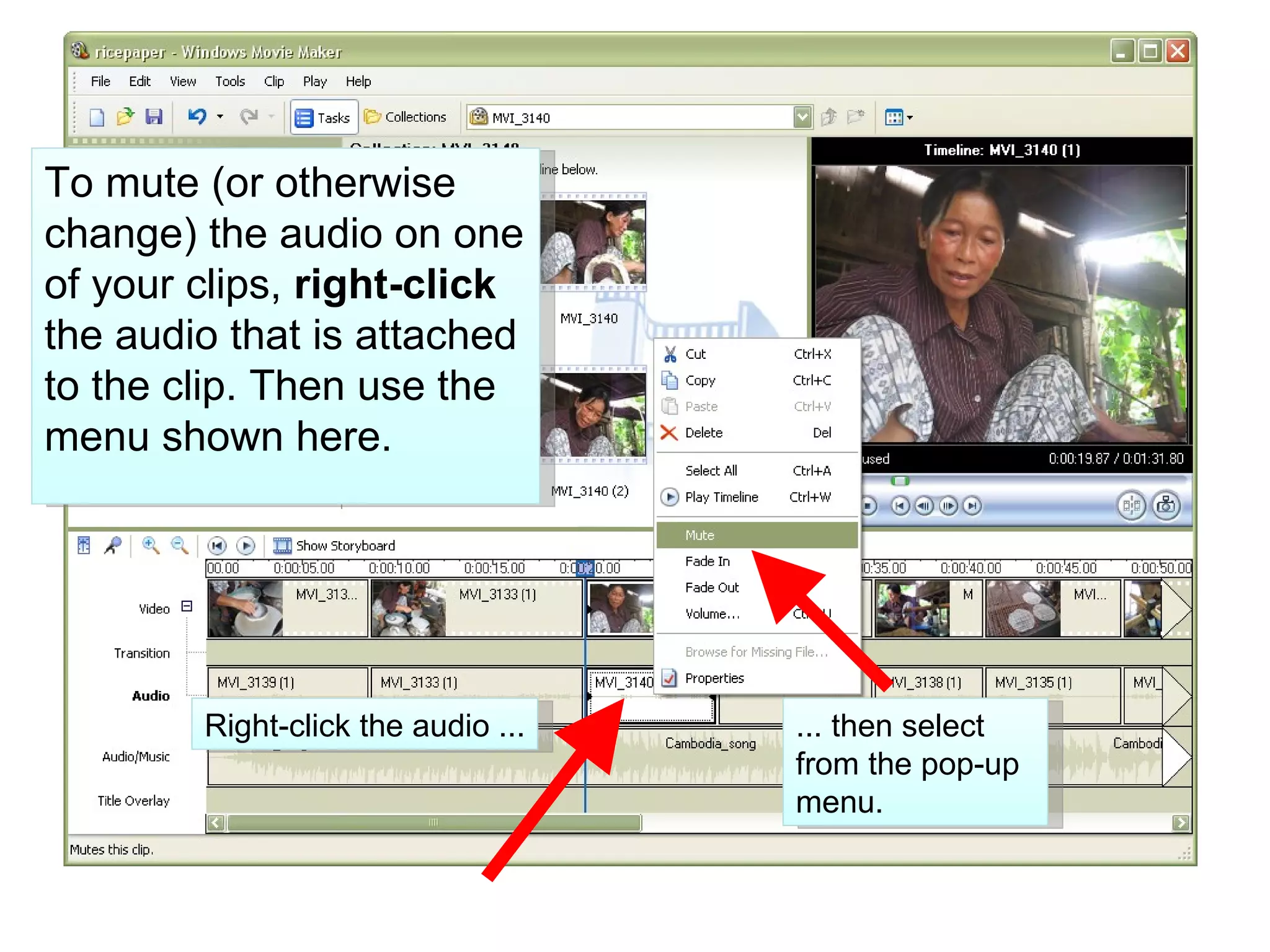The height and width of the screenshot is (952, 1270).
Task: Open the Help menu
Action: [x=358, y=81]
